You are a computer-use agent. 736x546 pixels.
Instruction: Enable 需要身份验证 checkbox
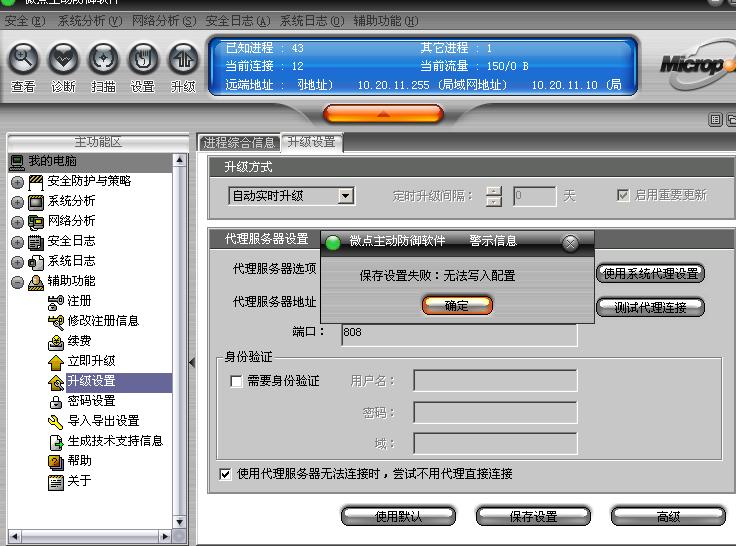click(236, 381)
